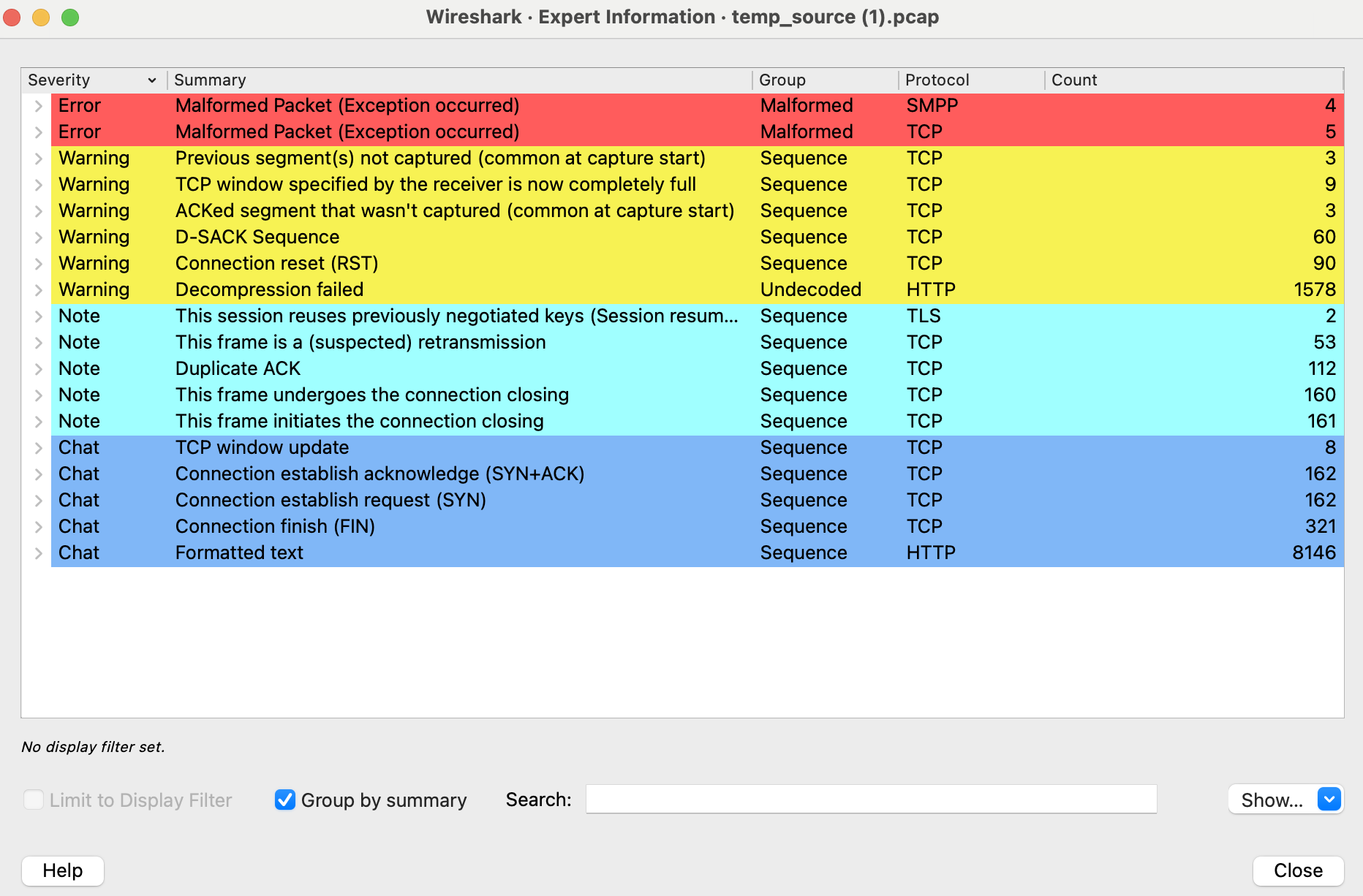Sort by the Group column header

(x=826, y=80)
